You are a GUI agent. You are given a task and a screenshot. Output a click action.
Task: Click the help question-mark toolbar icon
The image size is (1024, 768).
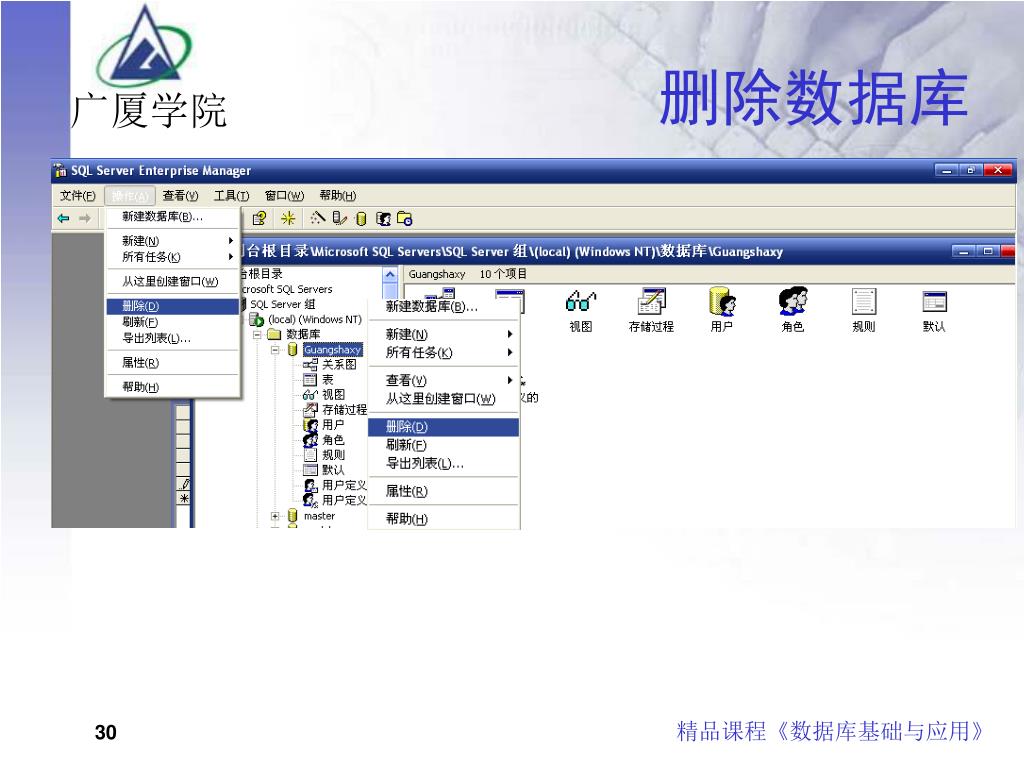(259, 218)
